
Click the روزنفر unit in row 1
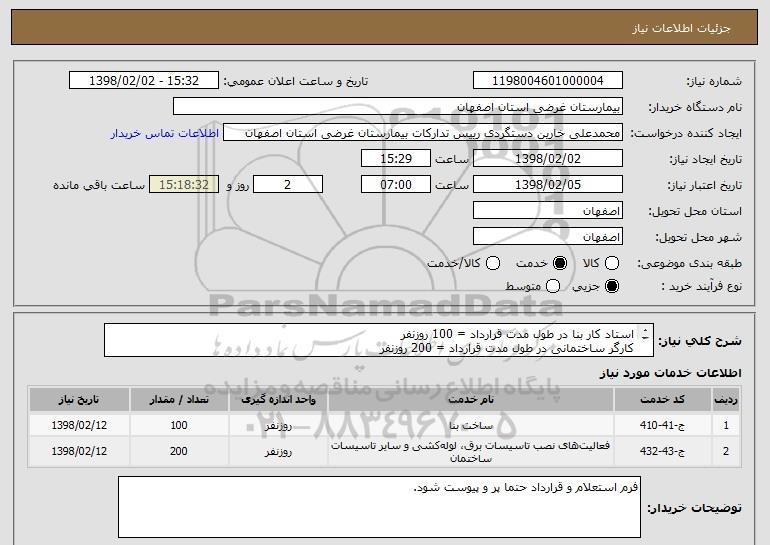pos(278,426)
